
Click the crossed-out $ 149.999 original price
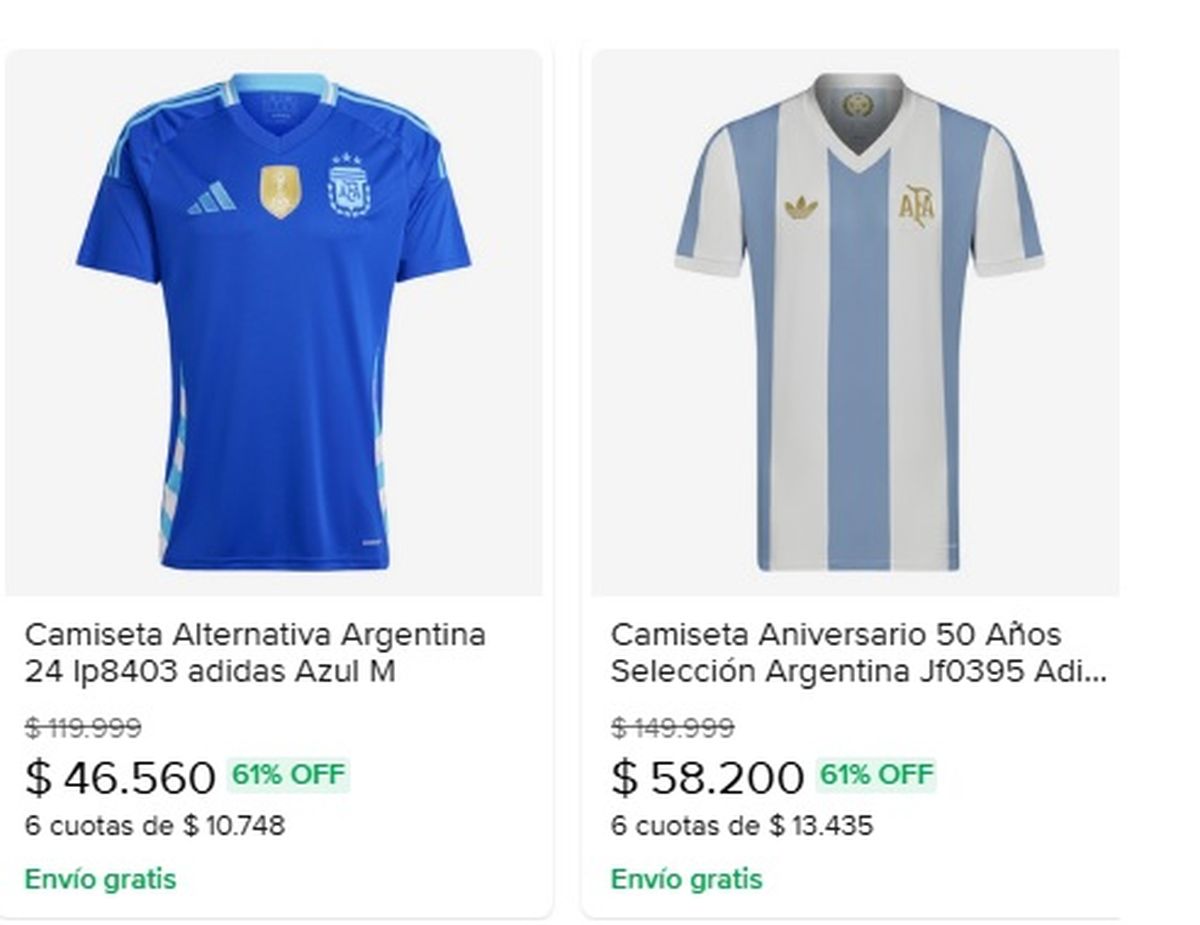coord(672,728)
